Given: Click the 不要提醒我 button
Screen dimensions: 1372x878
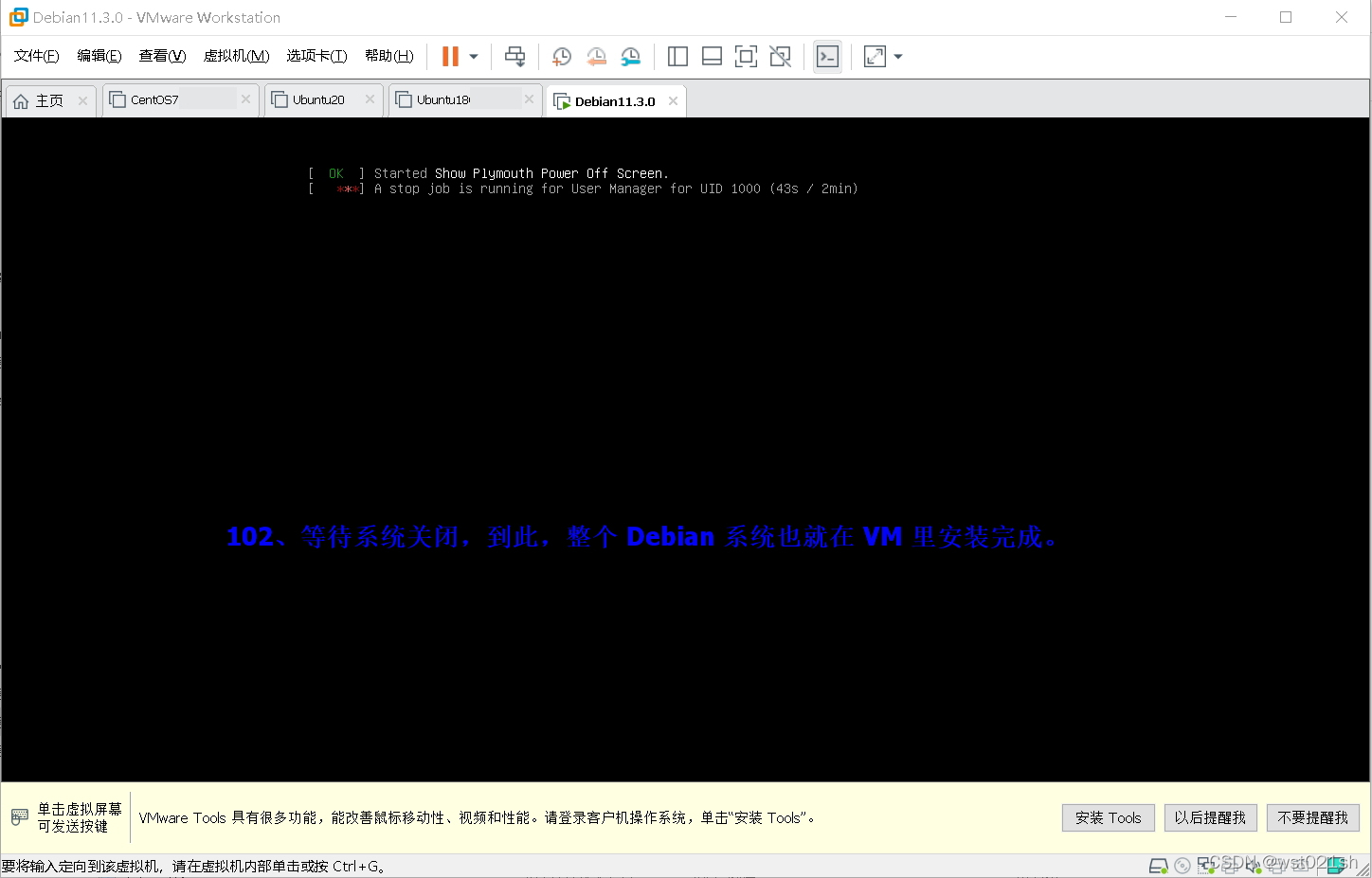Looking at the screenshot, I should pyautogui.click(x=1312, y=817).
